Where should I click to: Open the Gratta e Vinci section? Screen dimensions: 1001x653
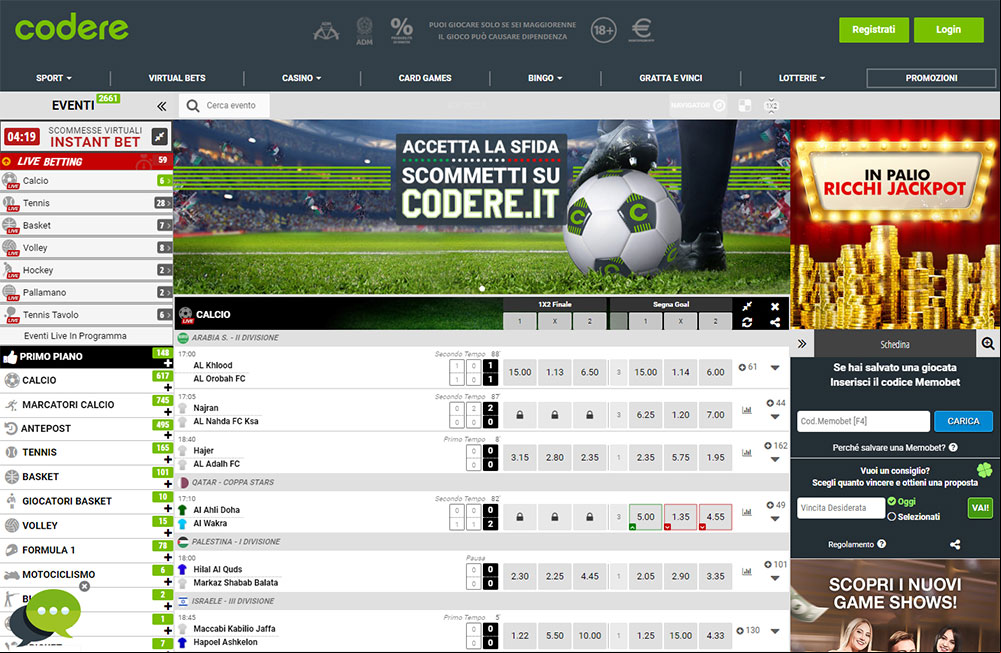pos(671,78)
